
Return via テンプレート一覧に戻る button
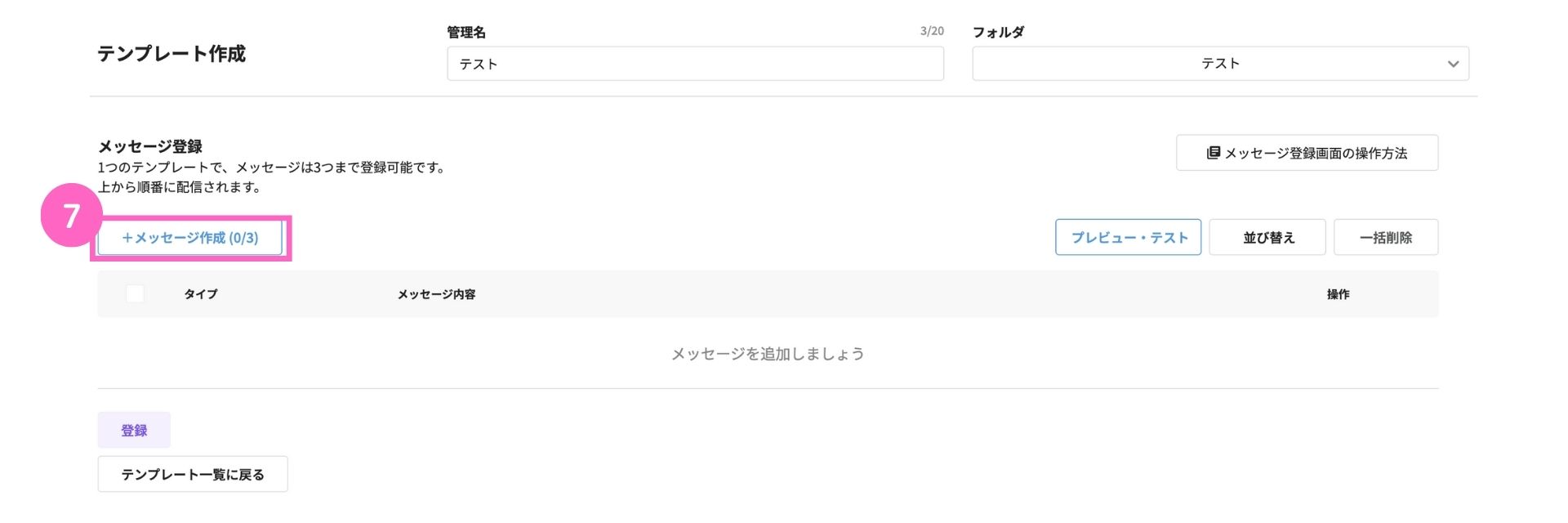pyautogui.click(x=193, y=474)
